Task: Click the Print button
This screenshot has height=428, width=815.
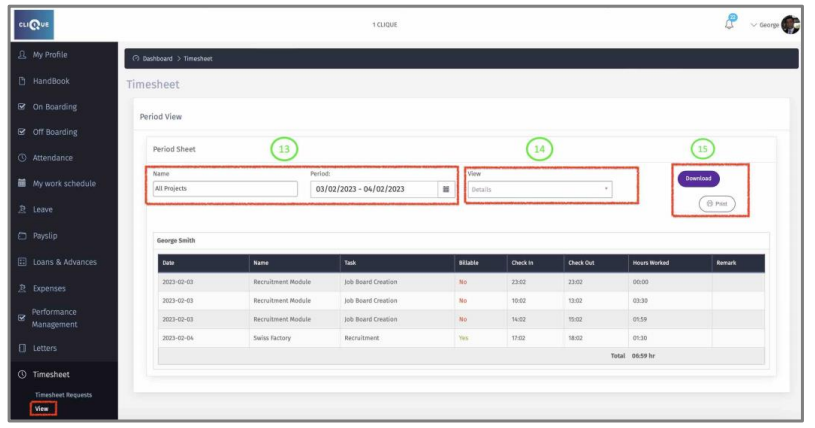Action: coord(716,203)
